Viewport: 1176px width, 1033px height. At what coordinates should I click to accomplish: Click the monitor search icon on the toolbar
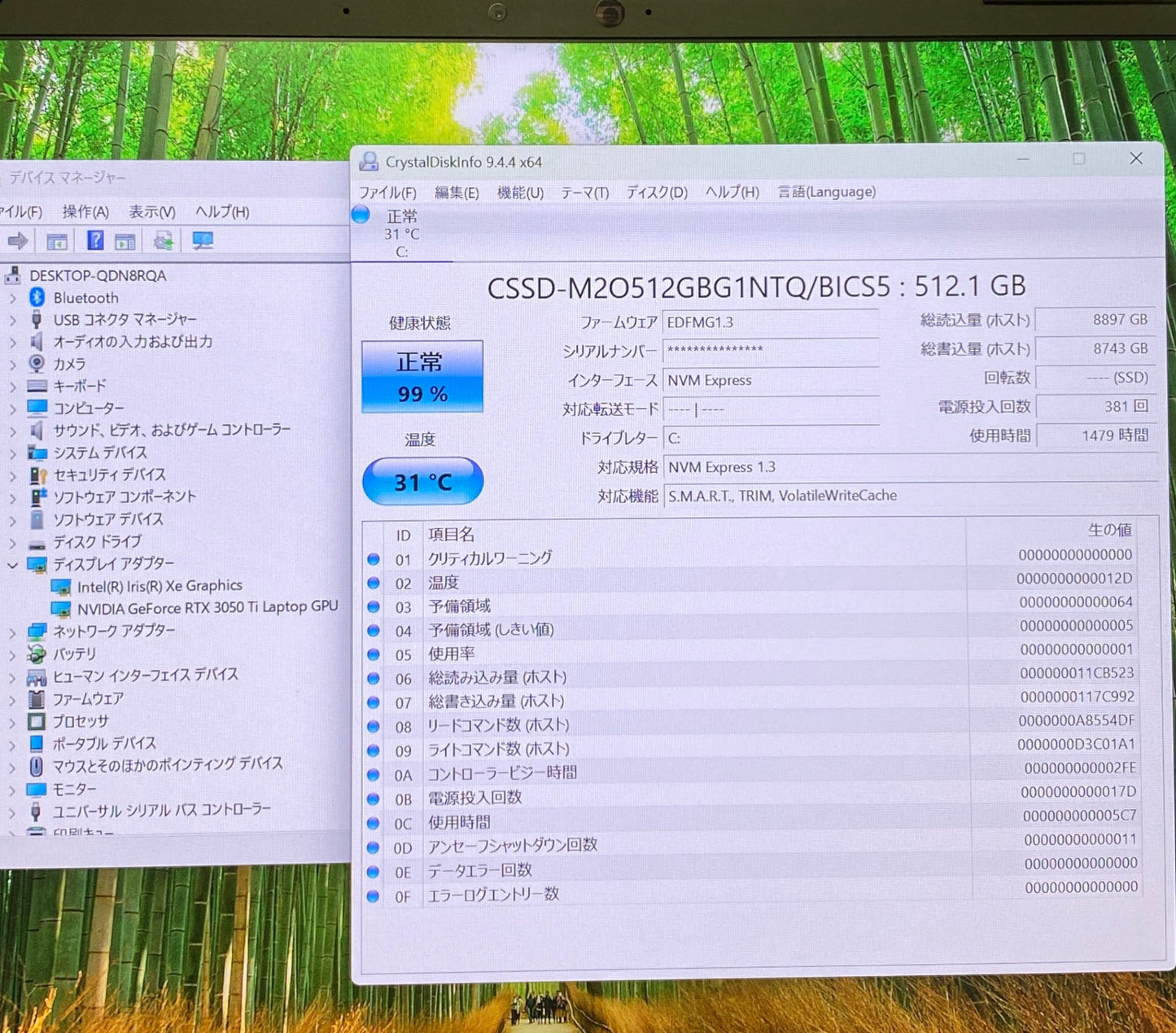pyautogui.click(x=203, y=240)
